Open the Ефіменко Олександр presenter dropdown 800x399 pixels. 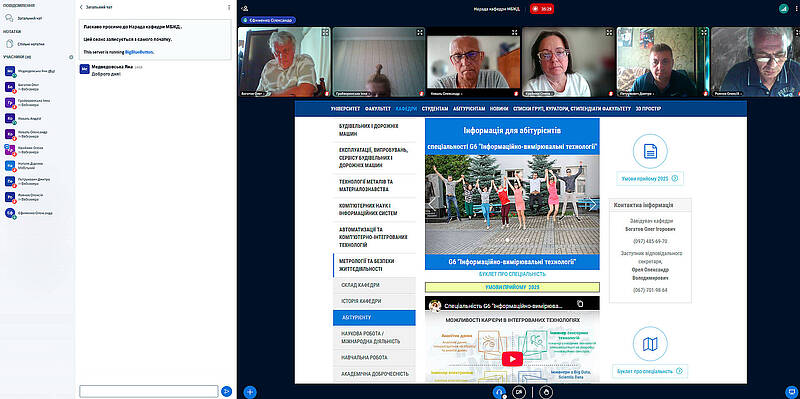point(268,20)
